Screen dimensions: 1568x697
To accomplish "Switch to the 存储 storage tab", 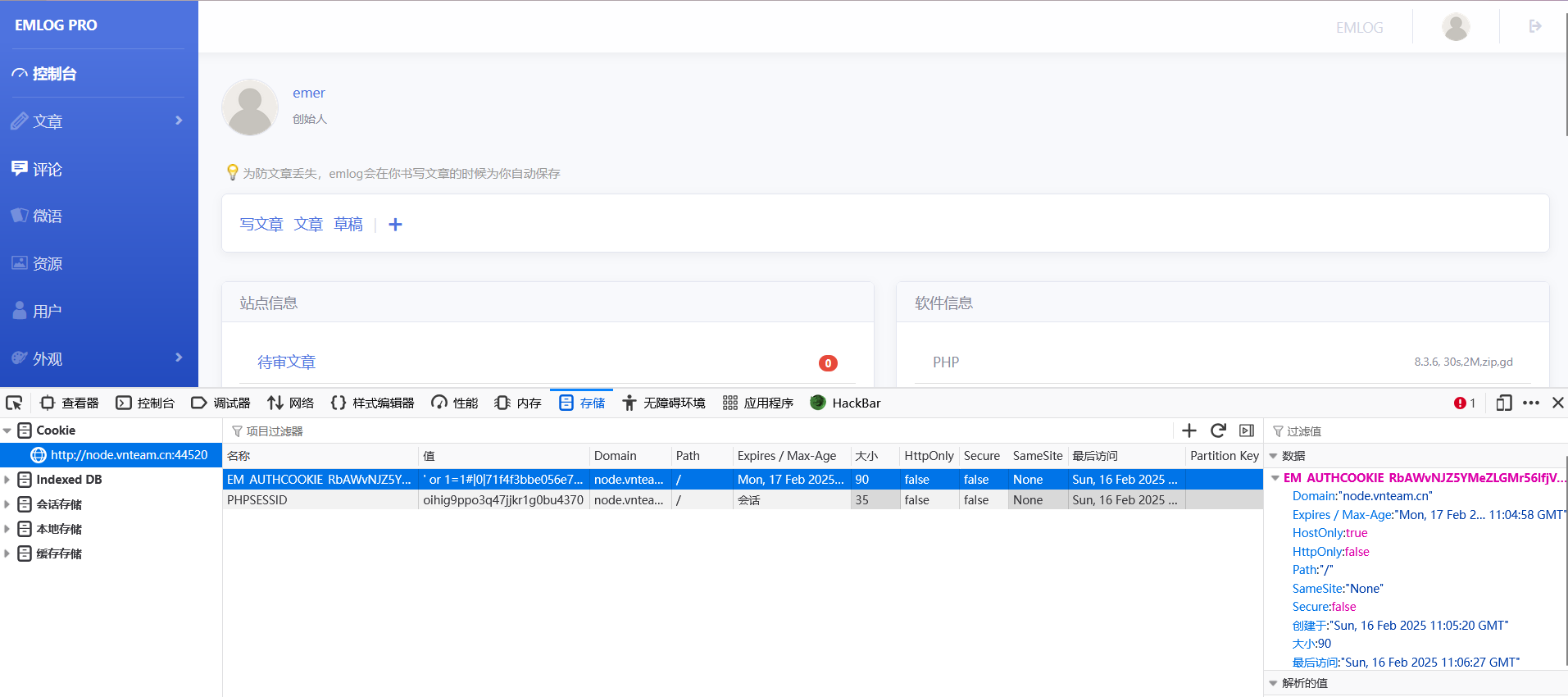I will click(x=582, y=403).
